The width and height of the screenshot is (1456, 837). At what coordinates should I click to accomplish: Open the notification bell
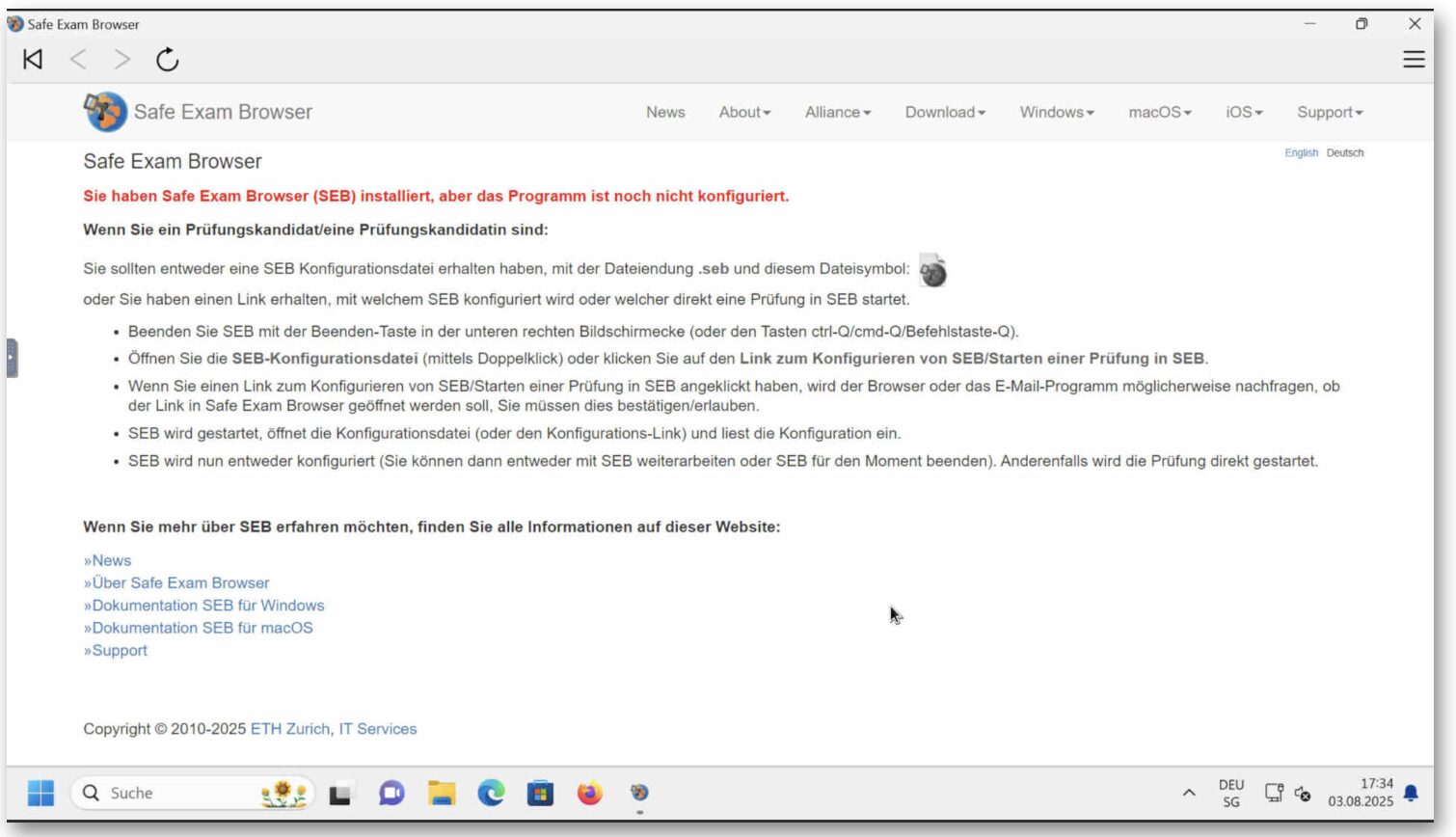point(1411,793)
